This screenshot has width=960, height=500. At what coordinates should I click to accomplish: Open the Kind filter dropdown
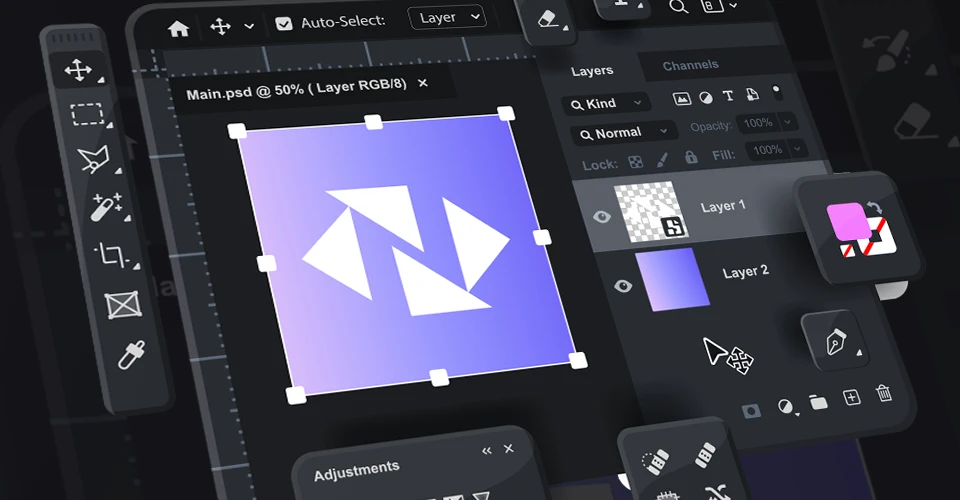[606, 103]
